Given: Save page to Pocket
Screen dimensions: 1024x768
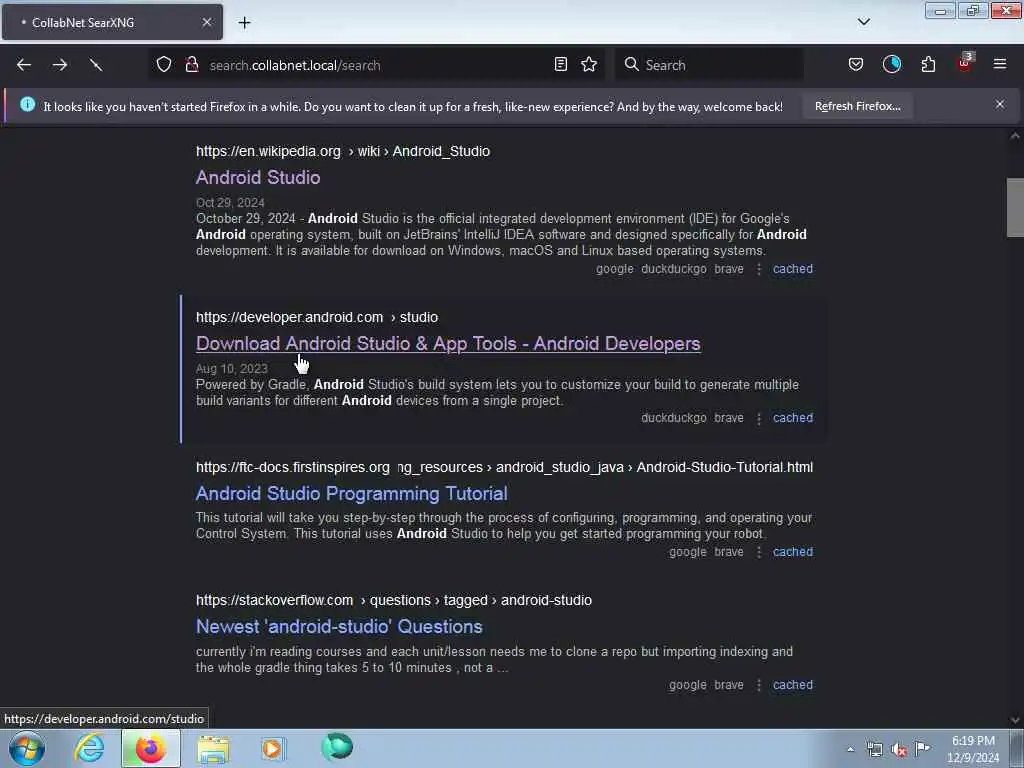Looking at the screenshot, I should tap(856, 64).
